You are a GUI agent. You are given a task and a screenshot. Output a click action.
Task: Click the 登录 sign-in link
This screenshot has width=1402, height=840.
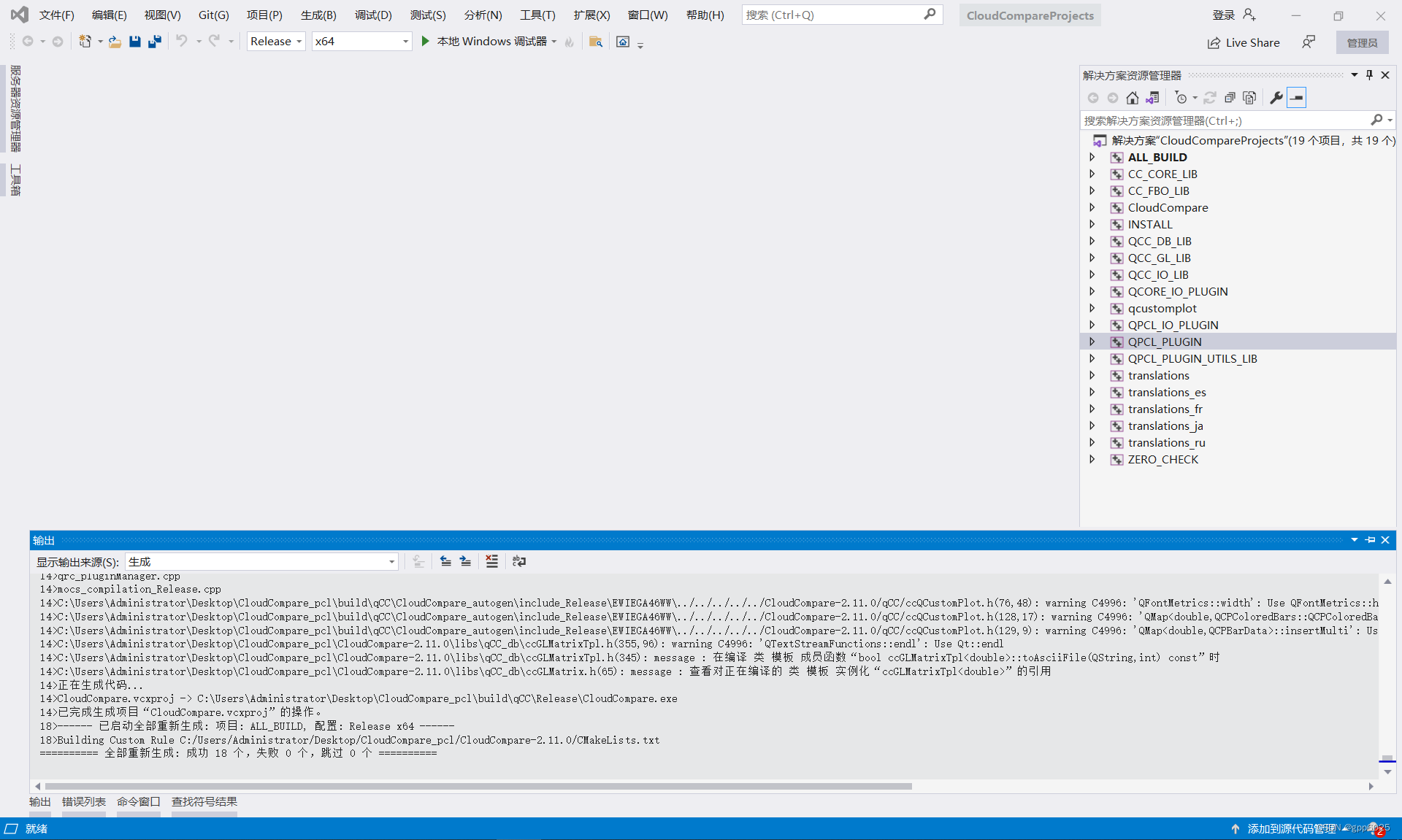(x=1223, y=15)
